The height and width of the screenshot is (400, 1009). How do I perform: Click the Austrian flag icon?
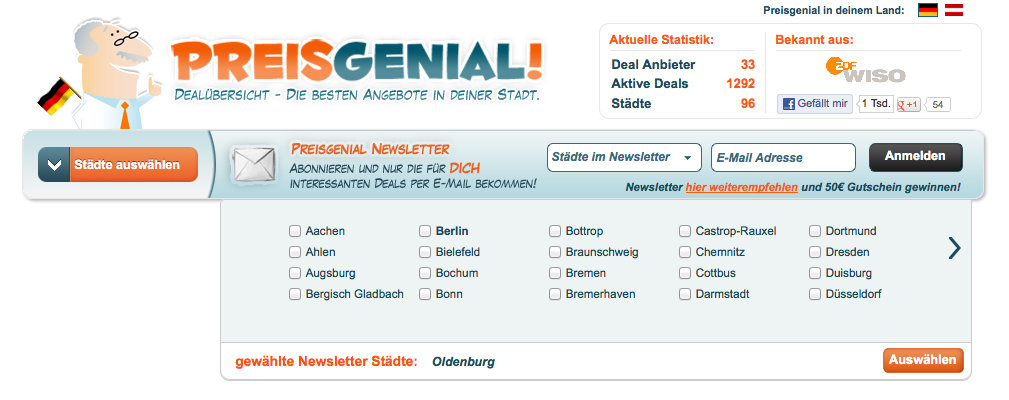click(954, 10)
